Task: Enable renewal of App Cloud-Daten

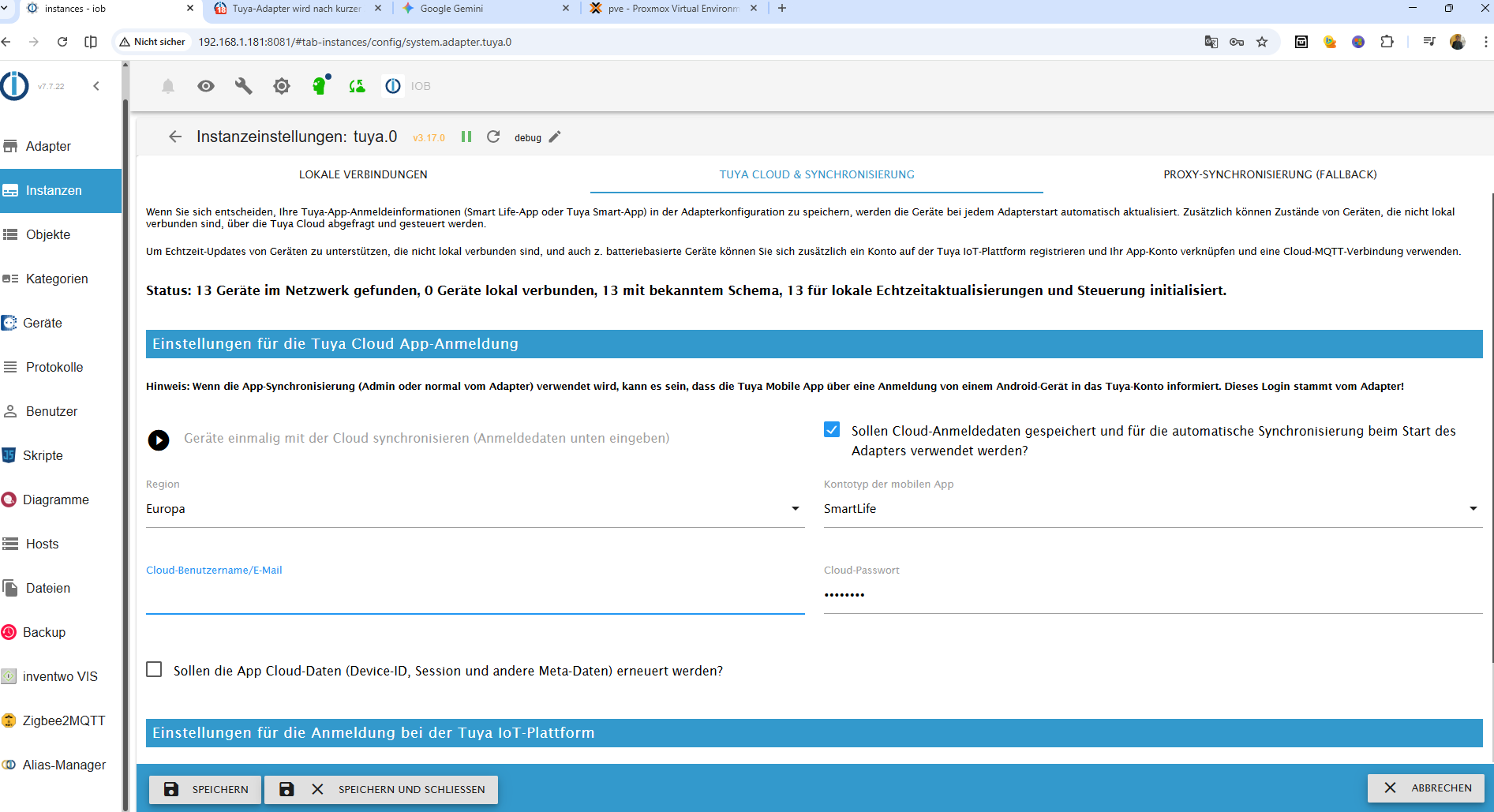Action: pos(154,669)
